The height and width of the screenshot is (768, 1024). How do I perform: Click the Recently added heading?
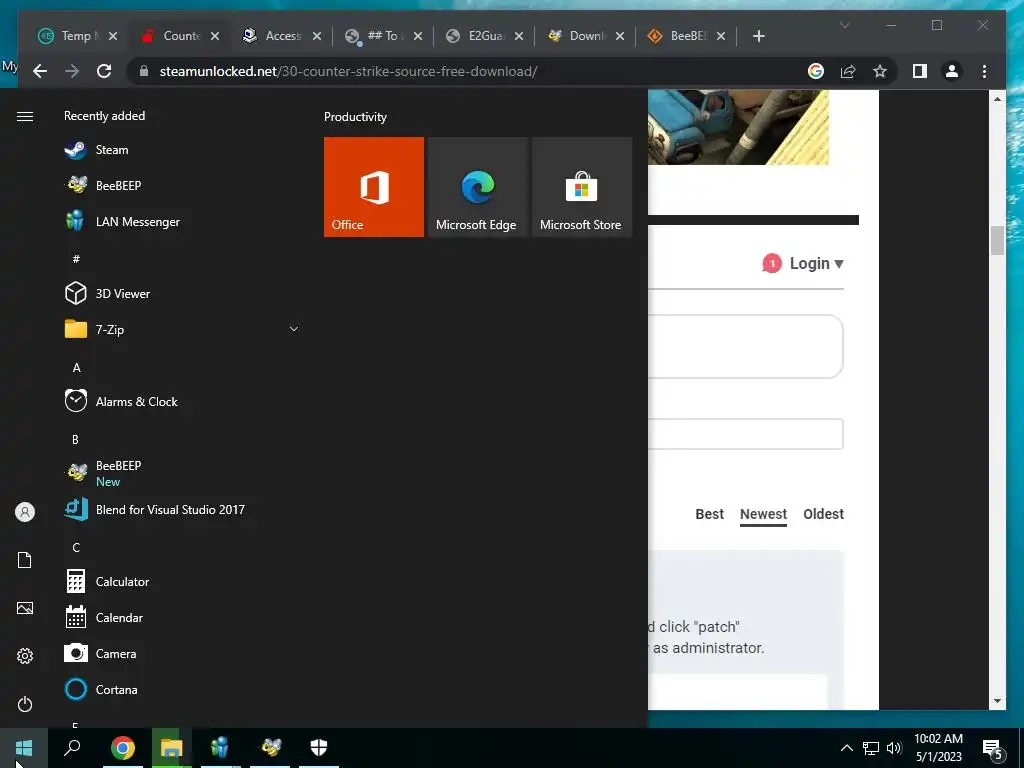click(x=104, y=116)
